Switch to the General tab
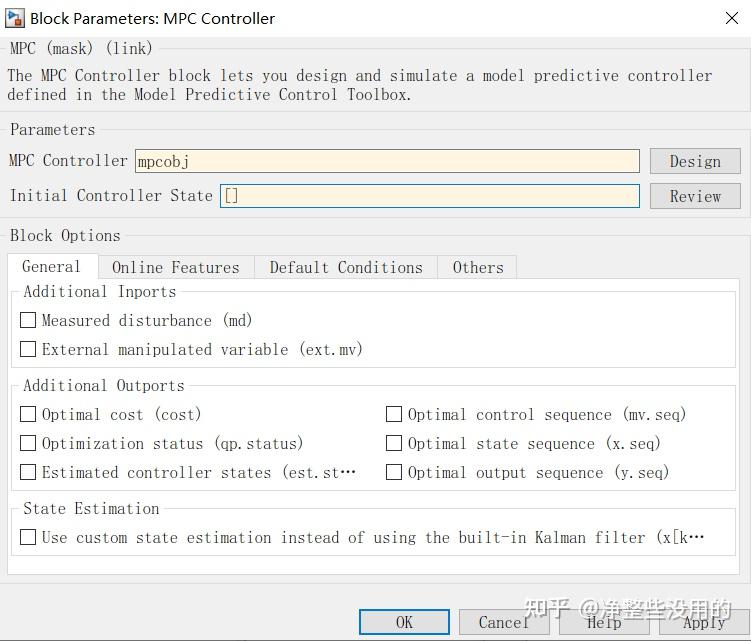 point(51,267)
